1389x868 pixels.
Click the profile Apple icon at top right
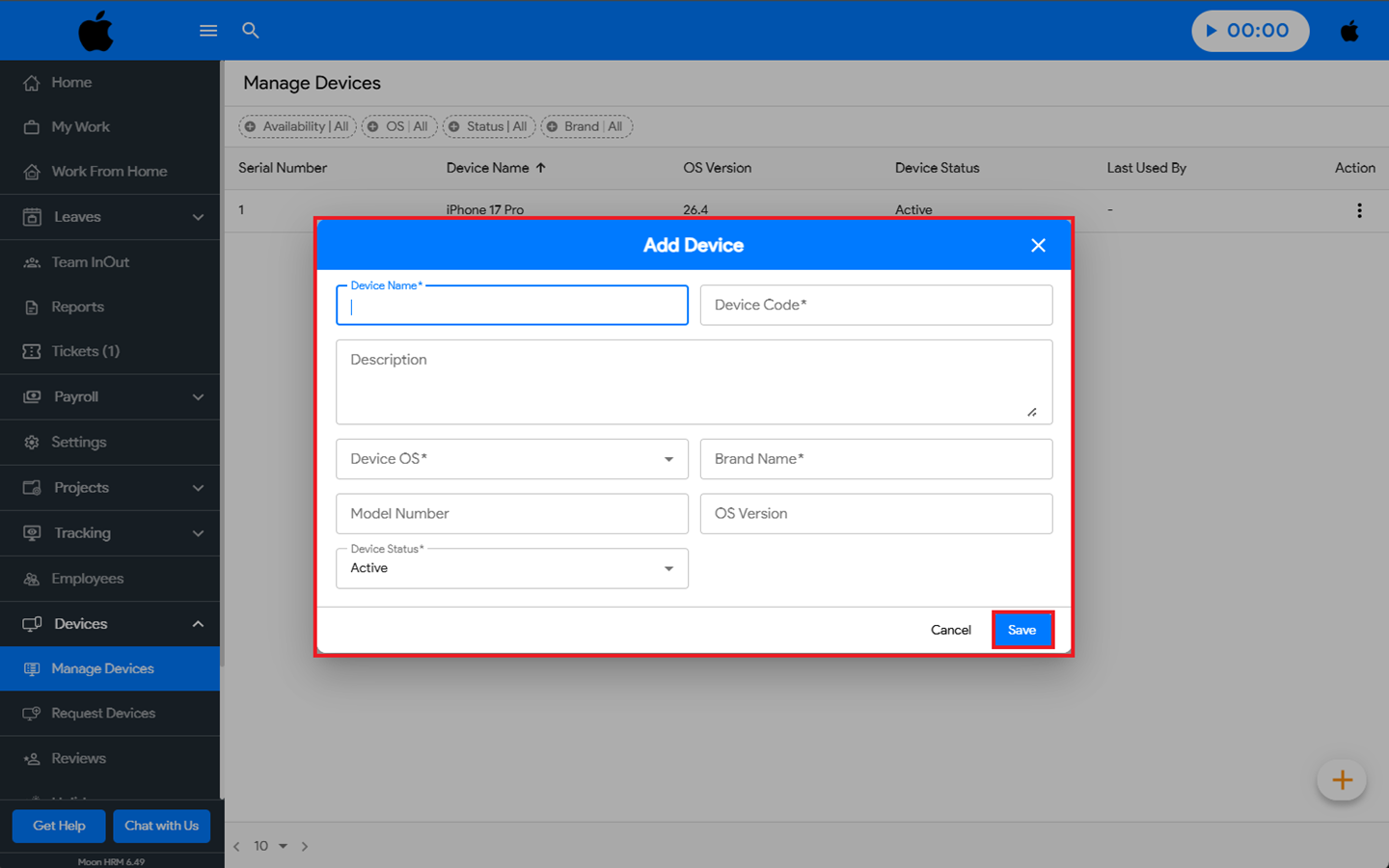coord(1349,31)
